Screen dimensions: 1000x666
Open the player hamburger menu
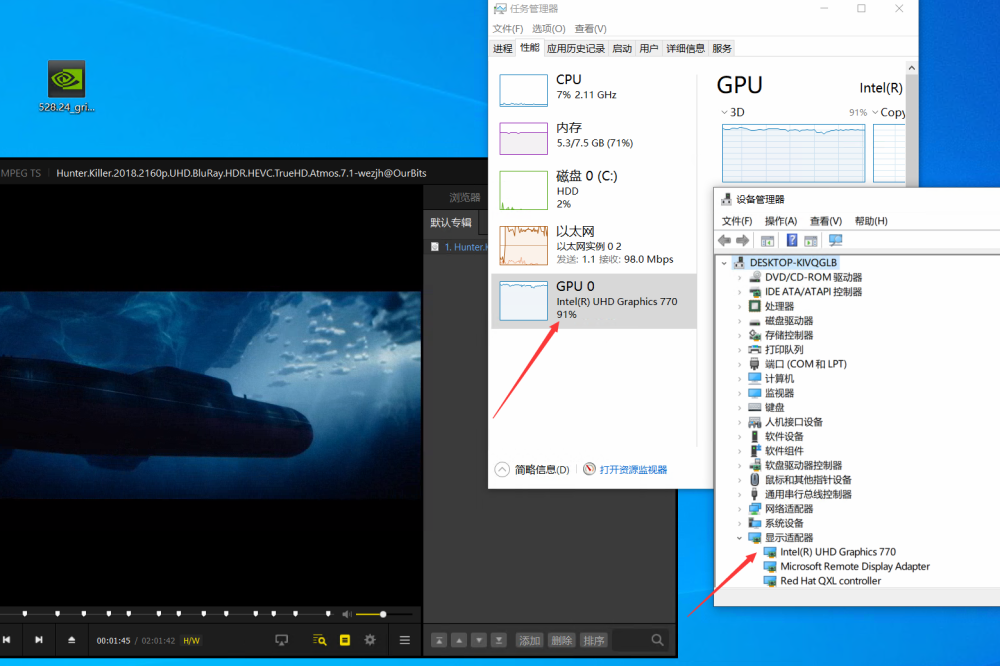coord(404,640)
